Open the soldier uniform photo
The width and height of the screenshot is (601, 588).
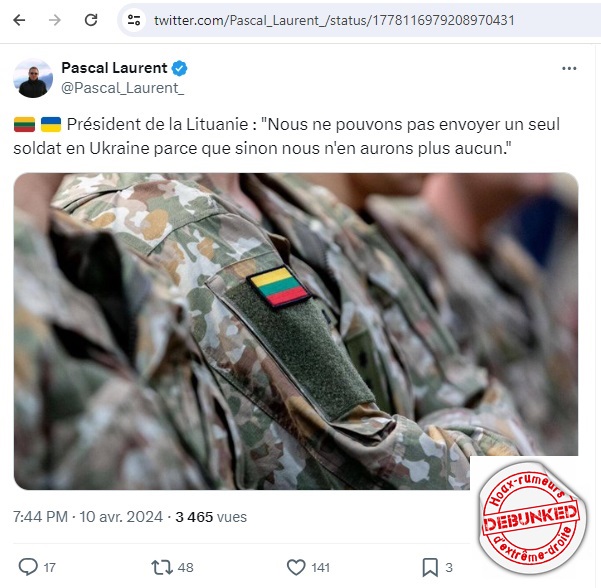(x=296, y=331)
